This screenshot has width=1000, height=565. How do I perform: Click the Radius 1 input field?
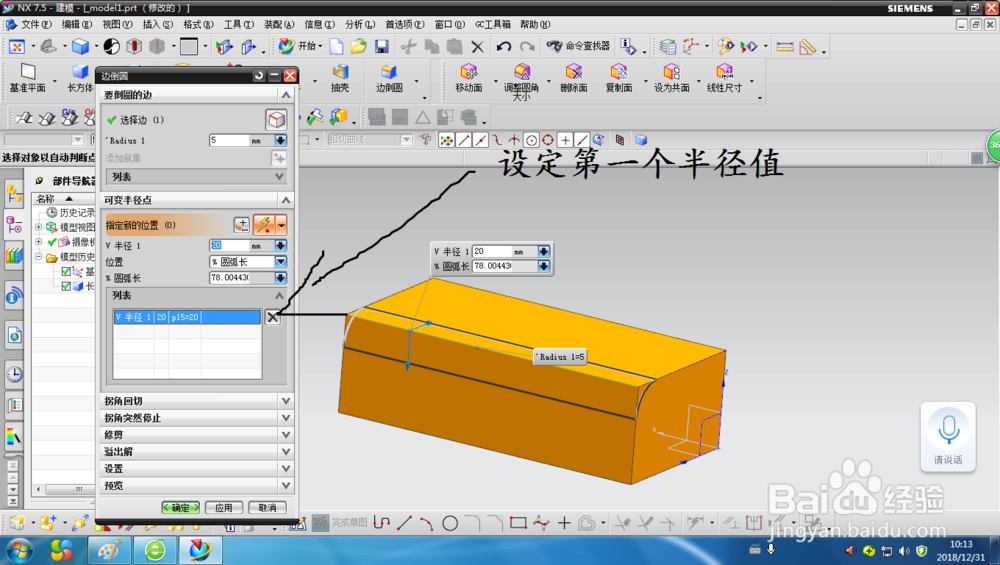coord(230,140)
